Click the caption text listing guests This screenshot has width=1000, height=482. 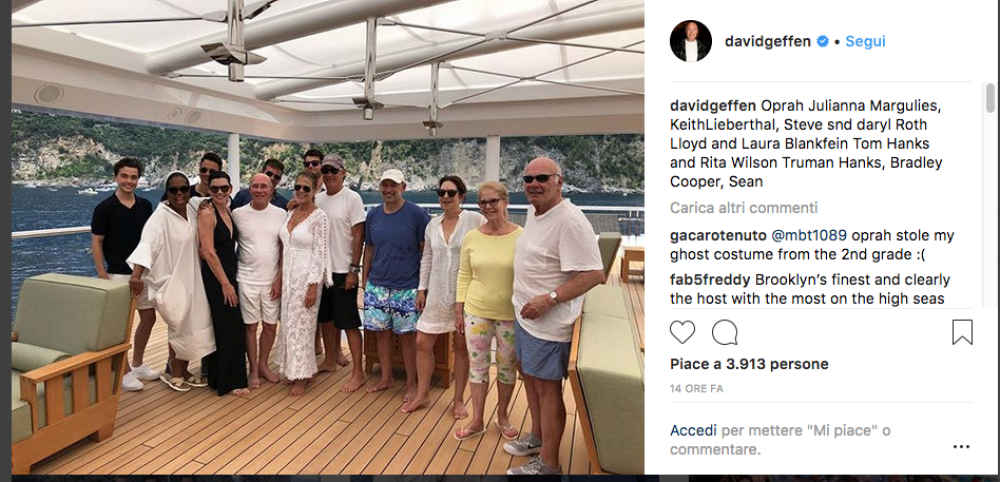pos(806,143)
